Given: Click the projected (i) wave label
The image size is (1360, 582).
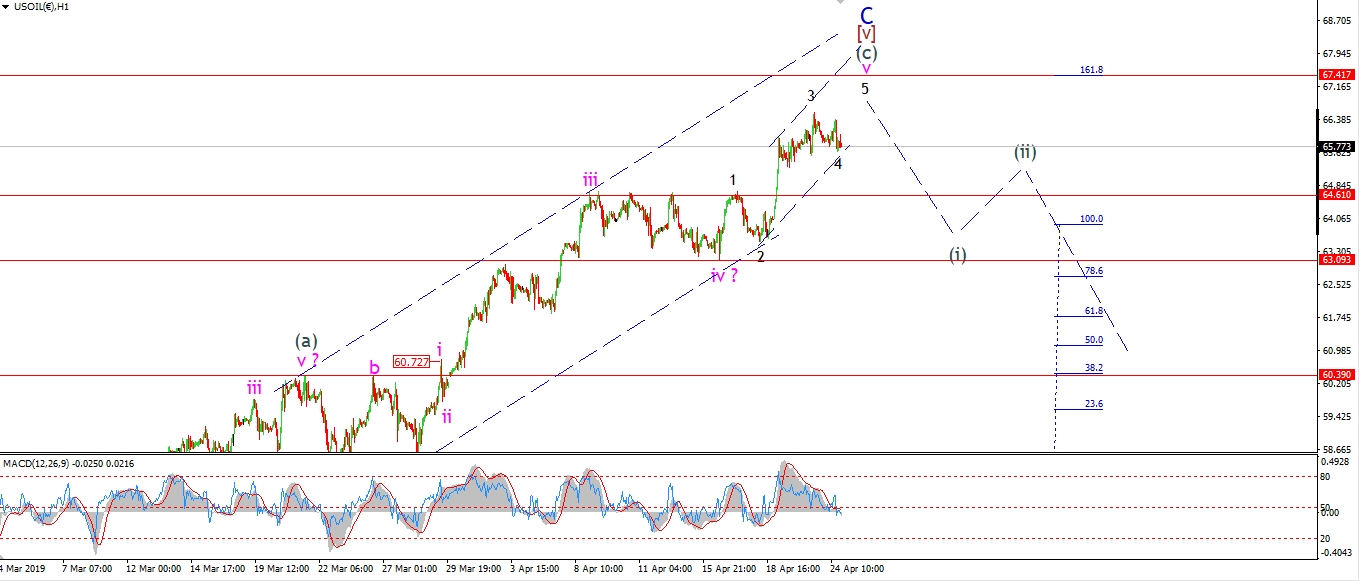Looking at the screenshot, I should (x=957, y=254).
